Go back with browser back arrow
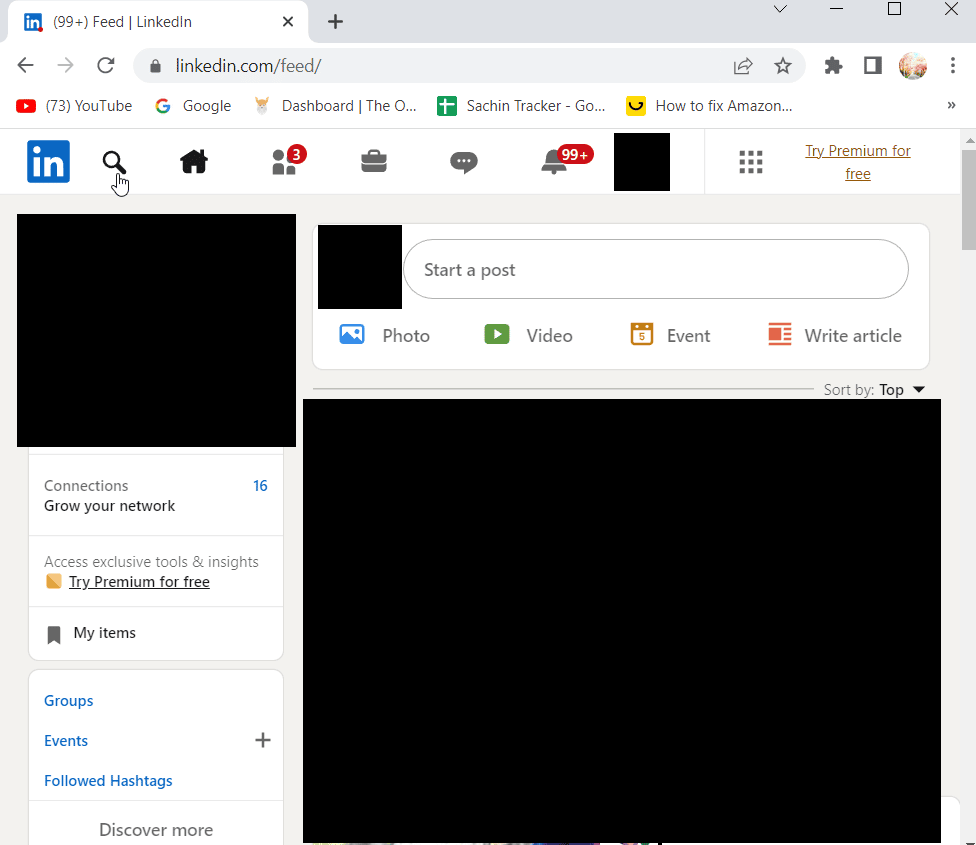Screen dimensions: 976x845 coord(26,65)
